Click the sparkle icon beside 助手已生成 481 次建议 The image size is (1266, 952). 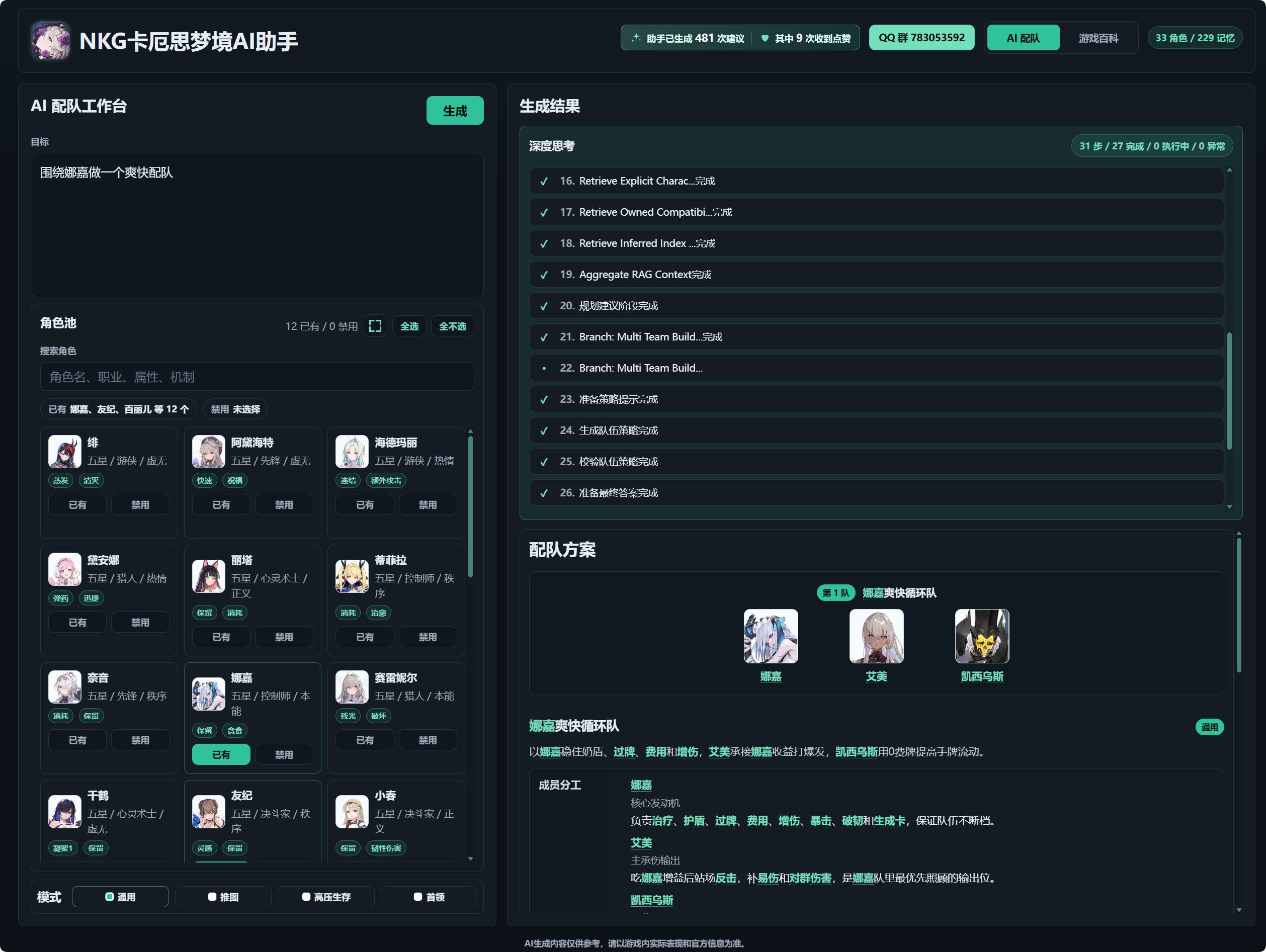(x=636, y=38)
